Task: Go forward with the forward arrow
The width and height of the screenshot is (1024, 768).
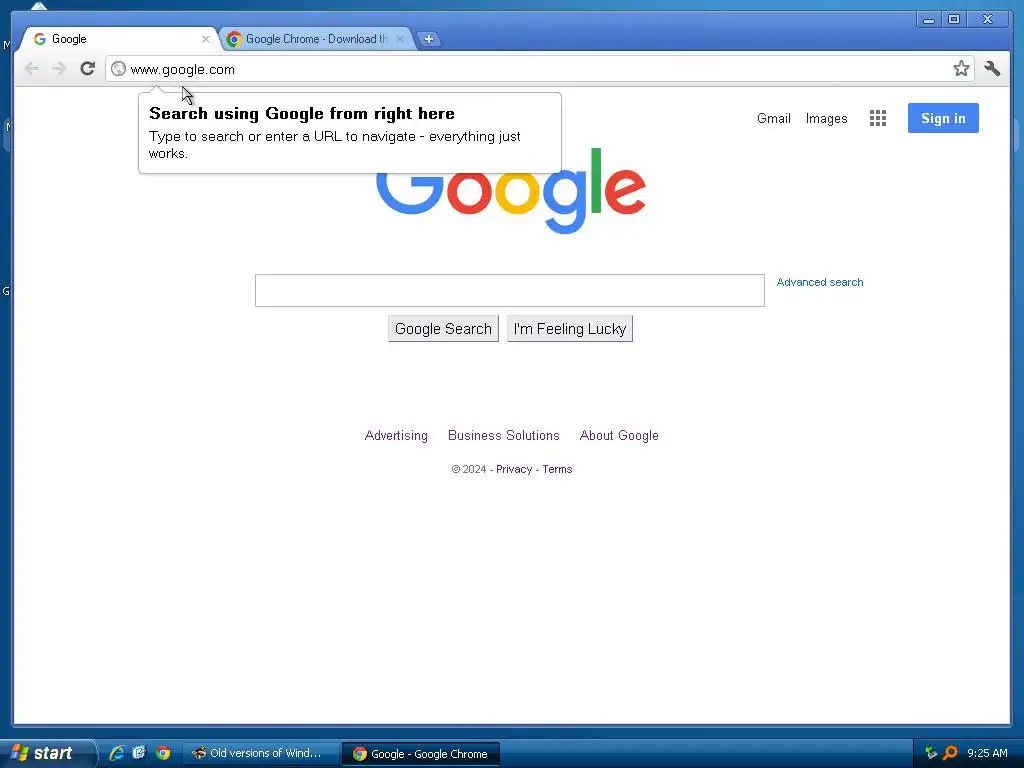Action: [x=59, y=69]
